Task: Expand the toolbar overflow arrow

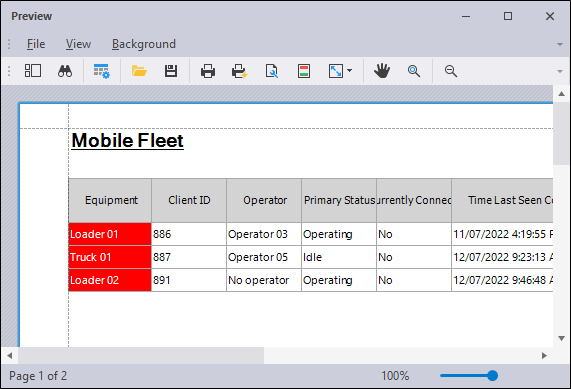Action: [x=560, y=71]
